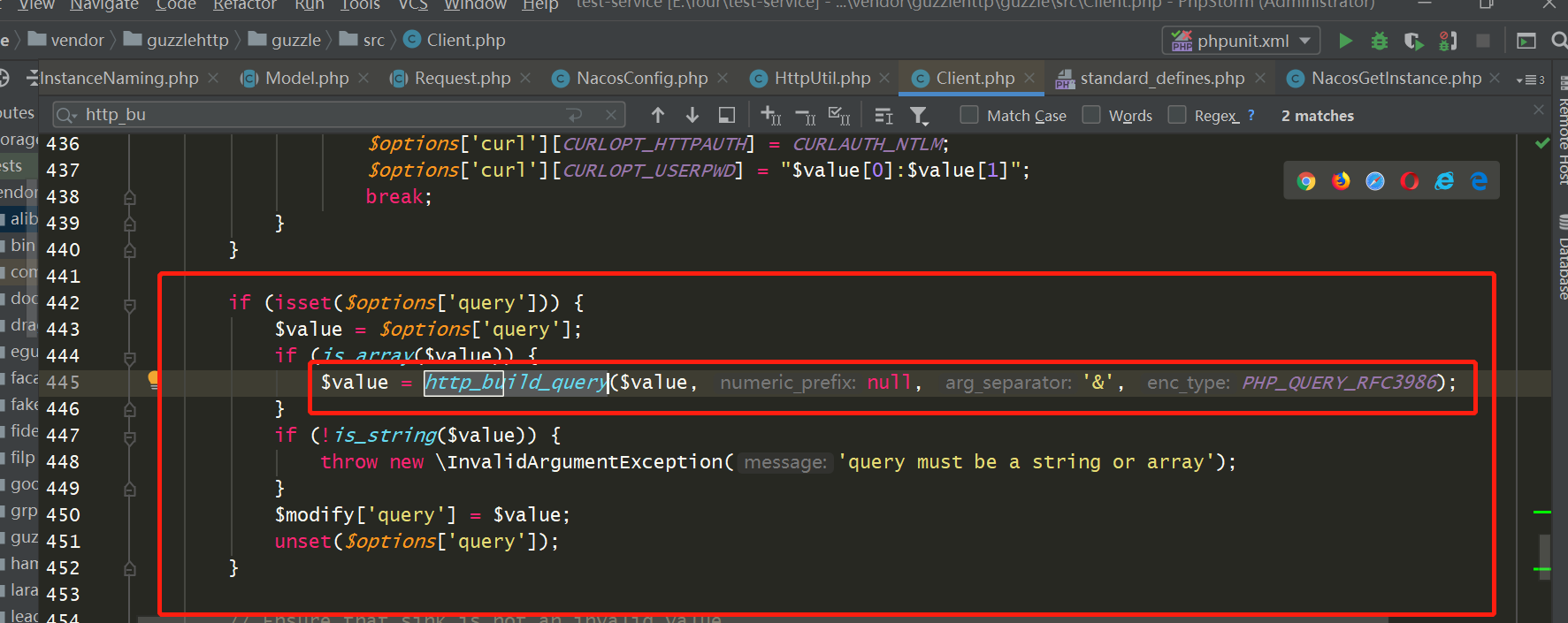This screenshot has width=1568, height=623.
Task: Unselect occurrence icon in search bar
Action: tap(805, 116)
